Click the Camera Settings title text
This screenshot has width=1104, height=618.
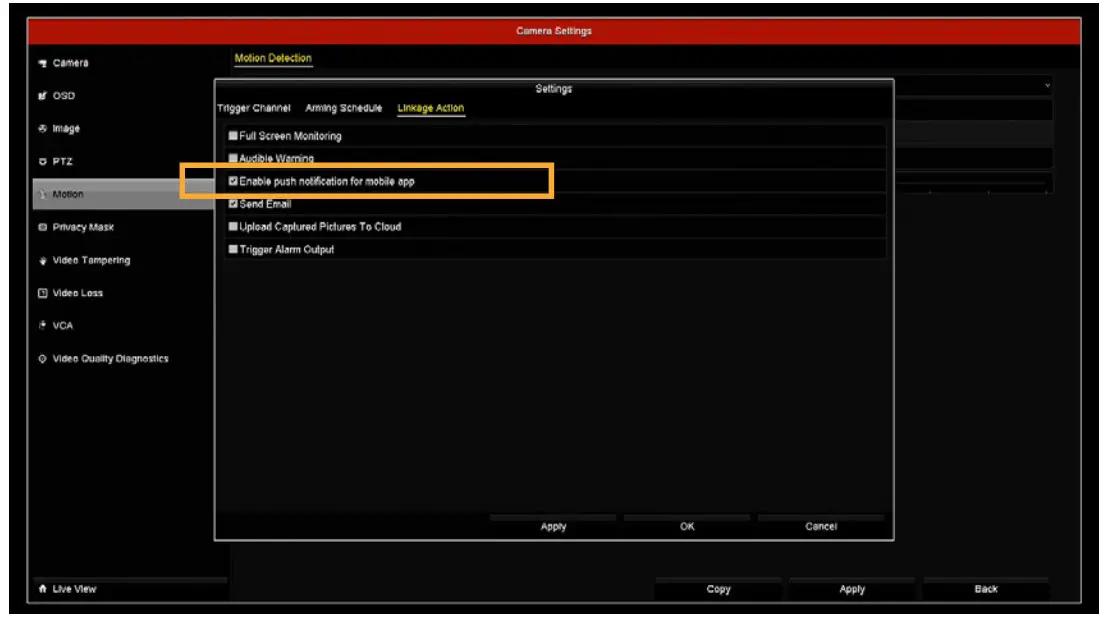coord(553,31)
